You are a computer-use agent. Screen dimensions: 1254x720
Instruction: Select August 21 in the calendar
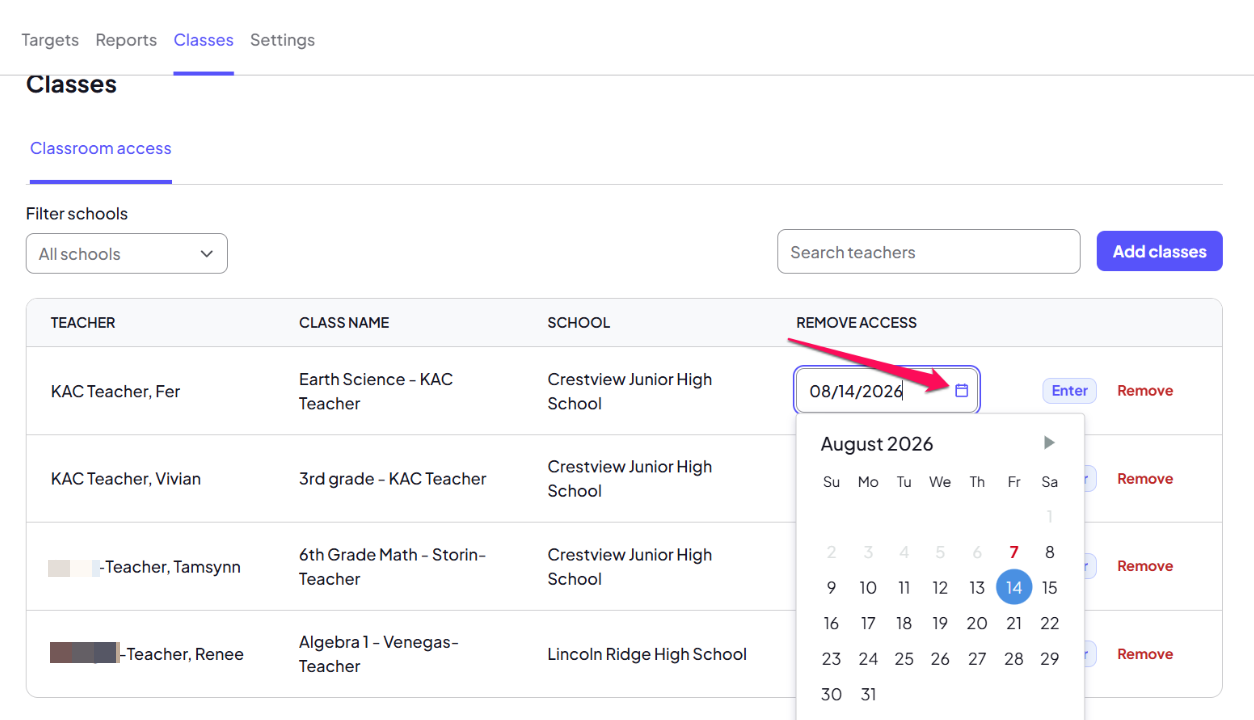point(1014,623)
